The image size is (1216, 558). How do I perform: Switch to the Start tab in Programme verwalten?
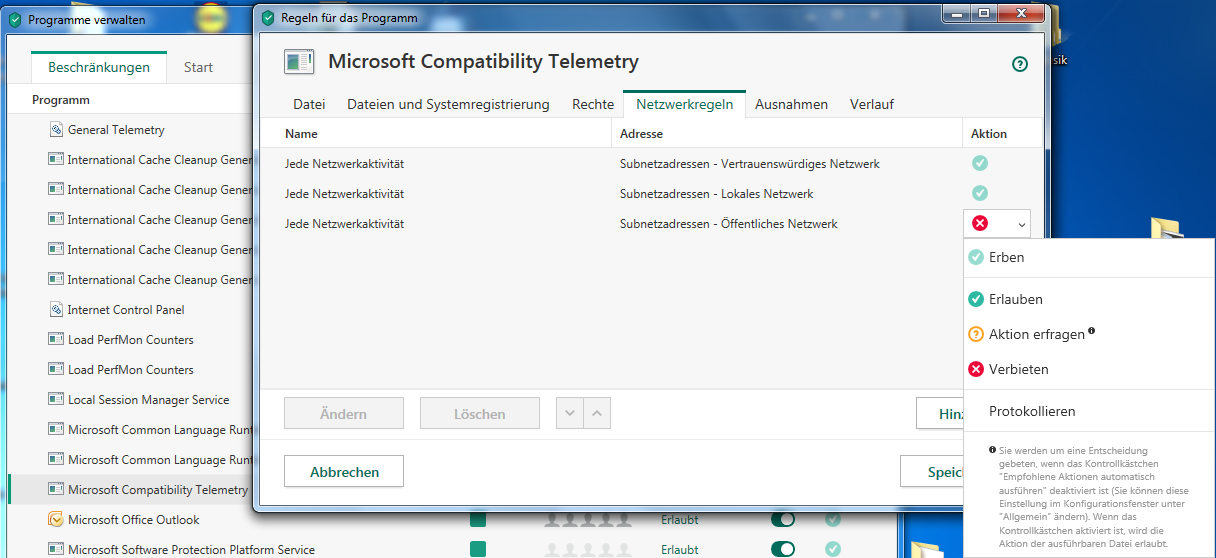tap(198, 67)
